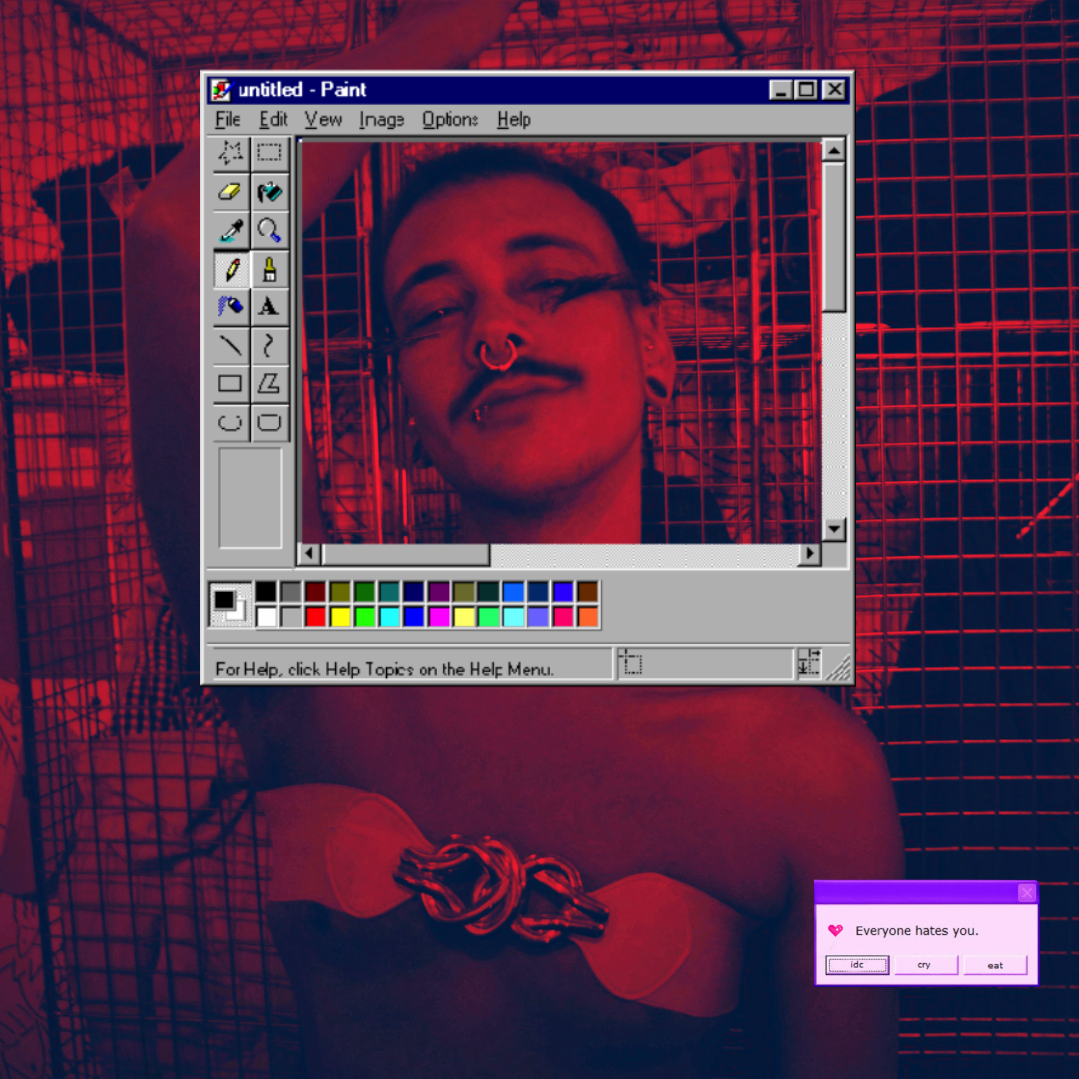The height and width of the screenshot is (1079, 1079).
Task: Click the vertical scrollbar up arrow
Action: pyautogui.click(x=834, y=150)
